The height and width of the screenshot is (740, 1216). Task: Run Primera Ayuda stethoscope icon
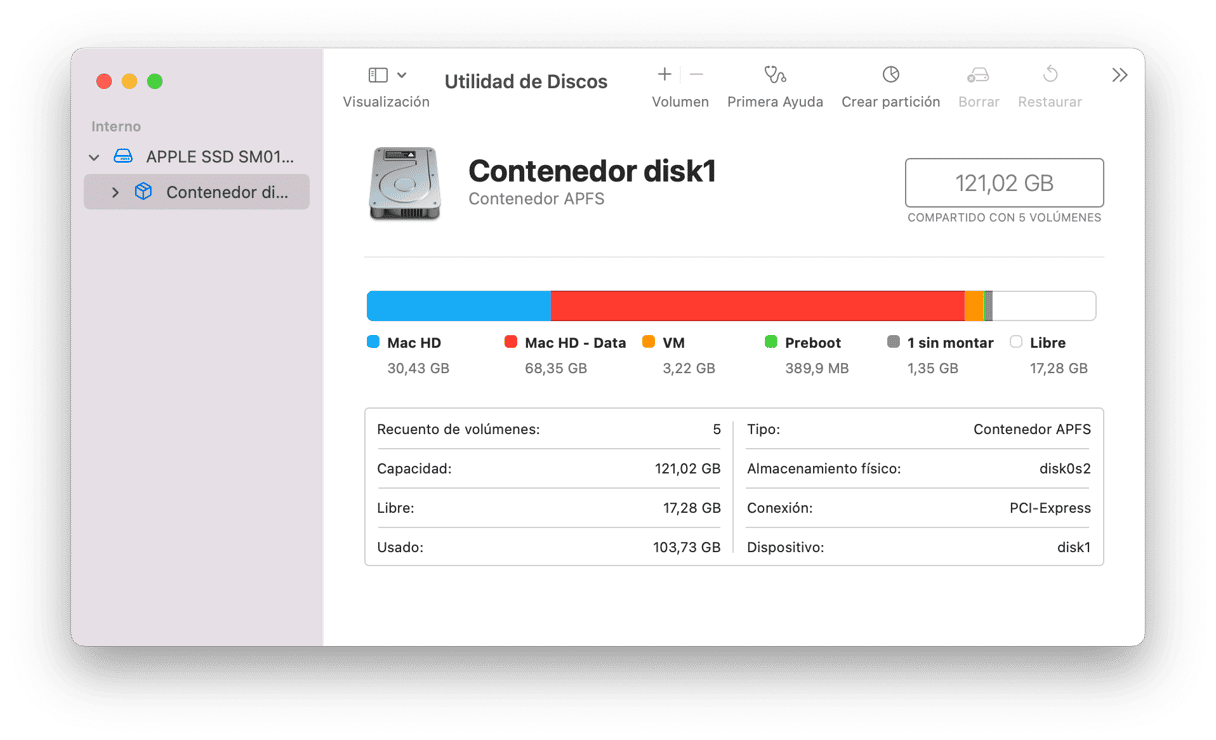[x=775, y=74]
